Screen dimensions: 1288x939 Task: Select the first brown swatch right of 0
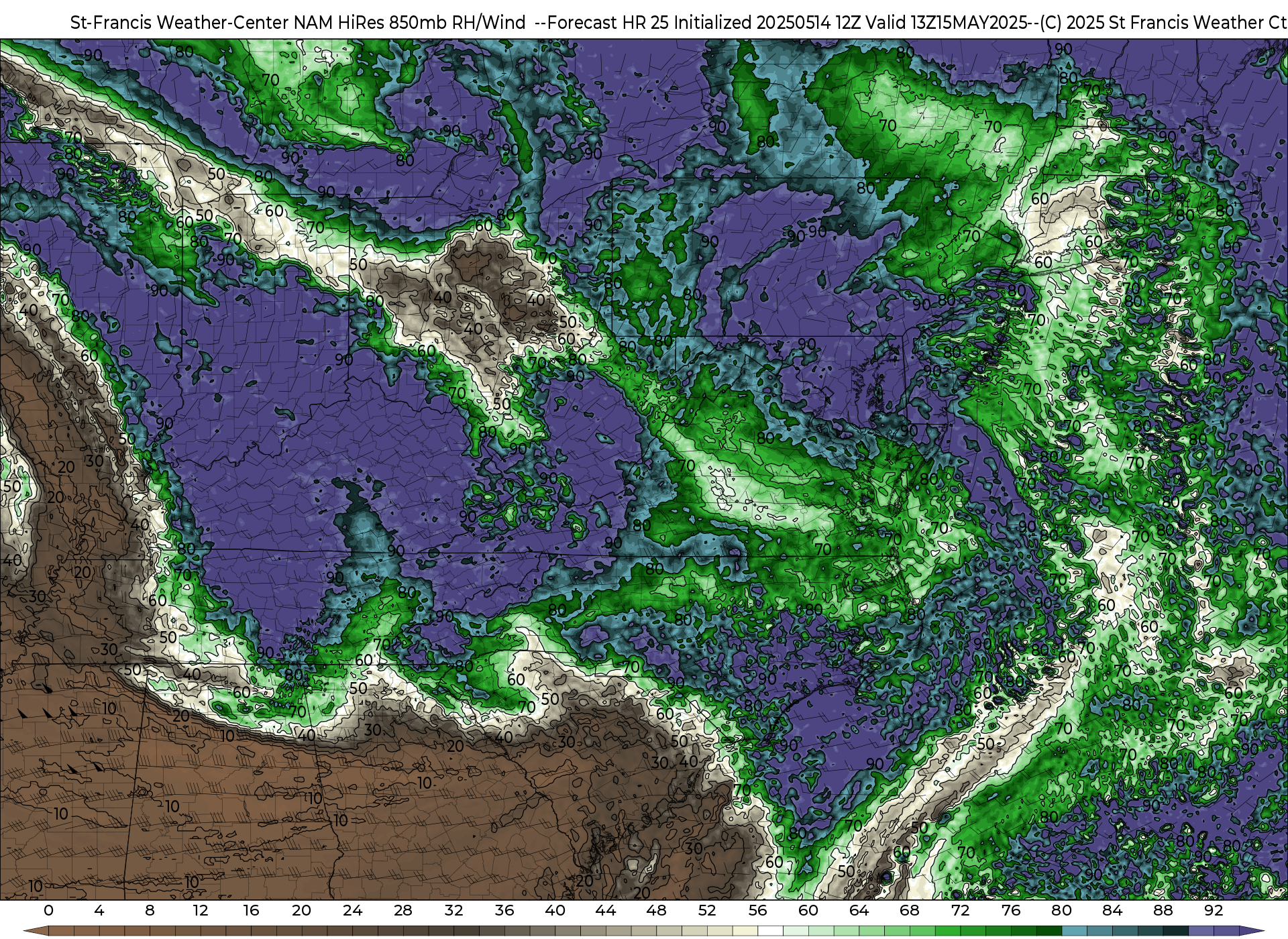click(x=61, y=932)
